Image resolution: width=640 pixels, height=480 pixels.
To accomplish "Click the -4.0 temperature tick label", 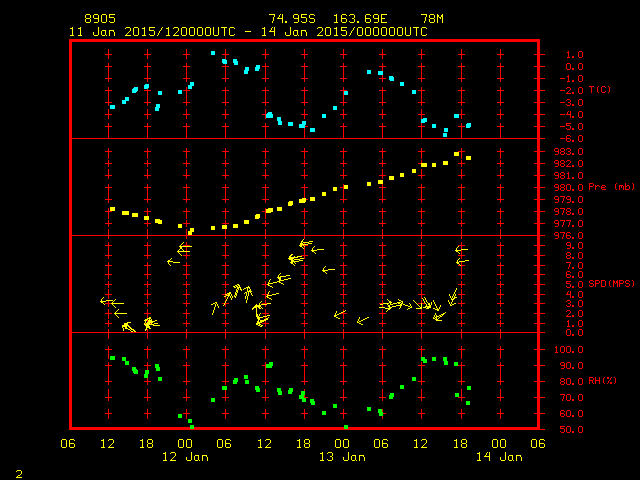I will pyautogui.click(x=571, y=115).
